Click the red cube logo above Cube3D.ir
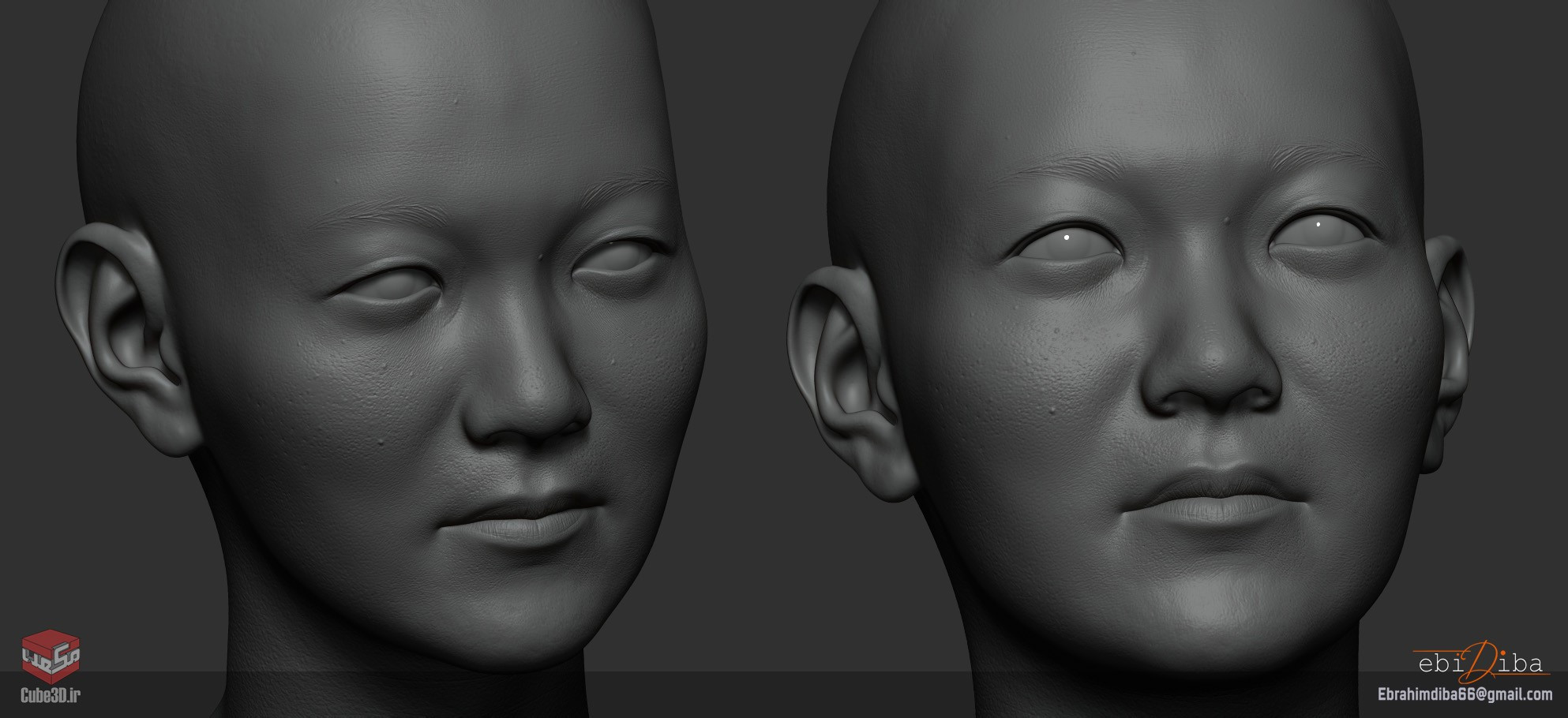1568x718 pixels. [51, 656]
